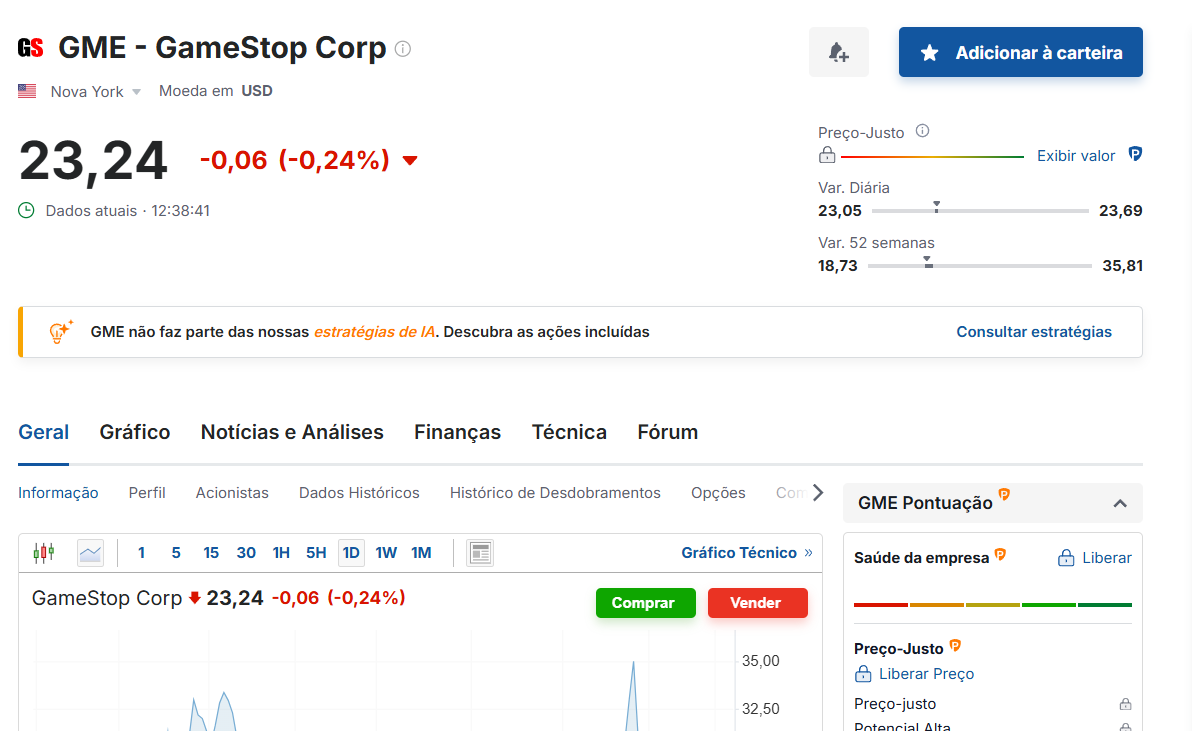Select the 1W chart interval
Viewport: 1192px width, 731px height.
pyautogui.click(x=386, y=553)
